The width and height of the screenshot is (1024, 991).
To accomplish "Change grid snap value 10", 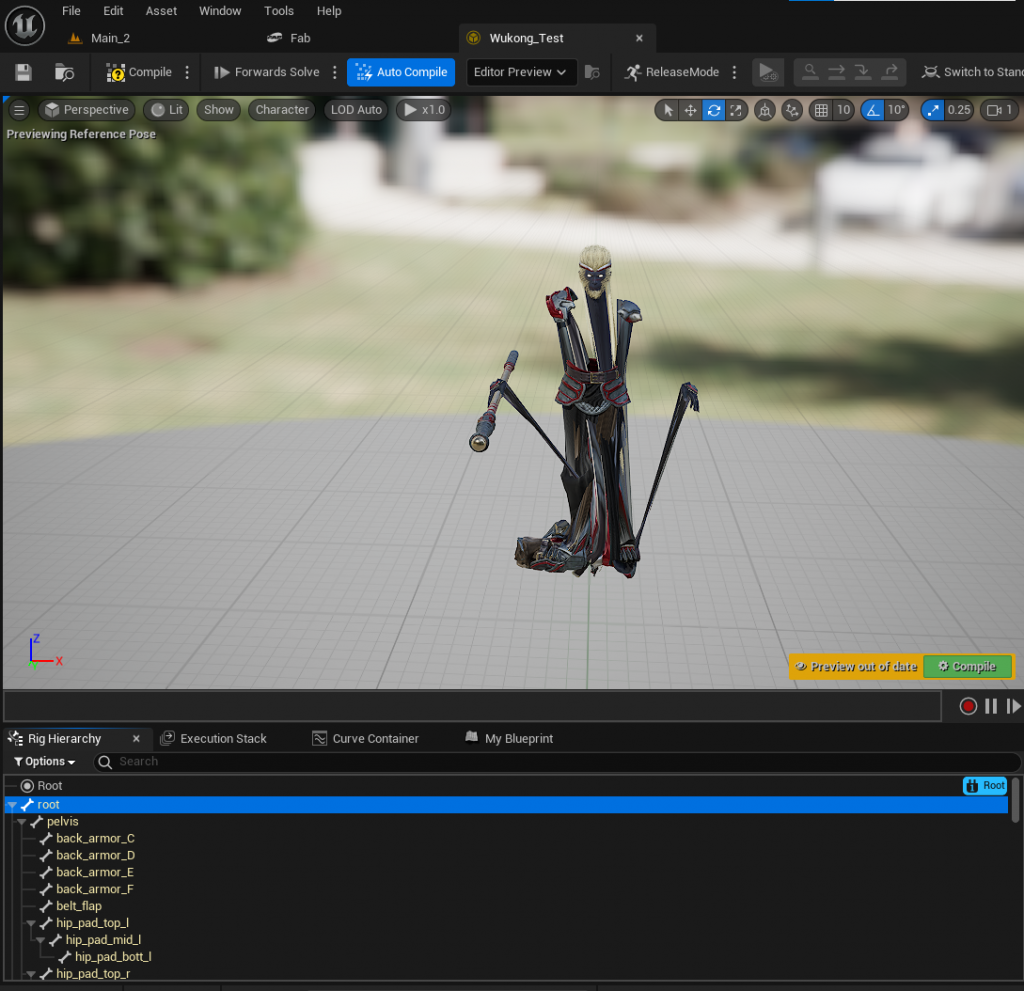I will click(x=844, y=110).
